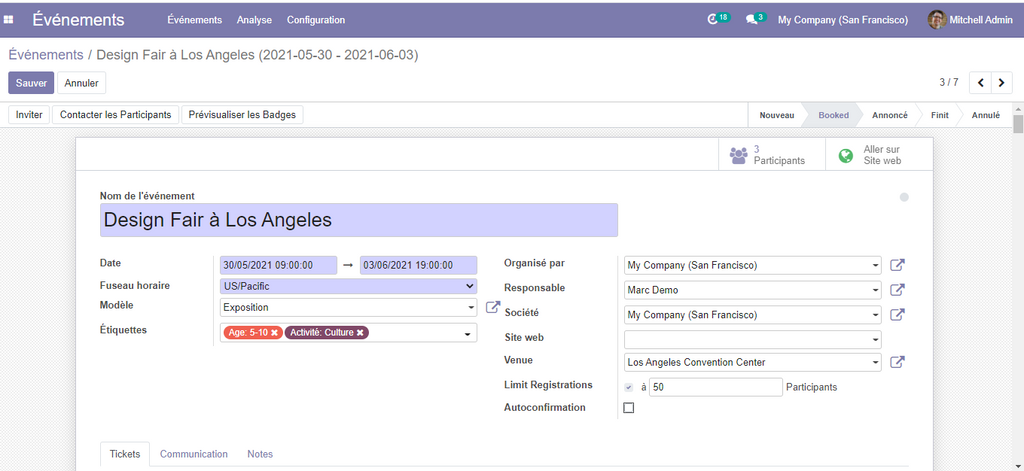Screen dimensions: 1024x471
Task: Click Contacter les Participants button
Action: 116,114
